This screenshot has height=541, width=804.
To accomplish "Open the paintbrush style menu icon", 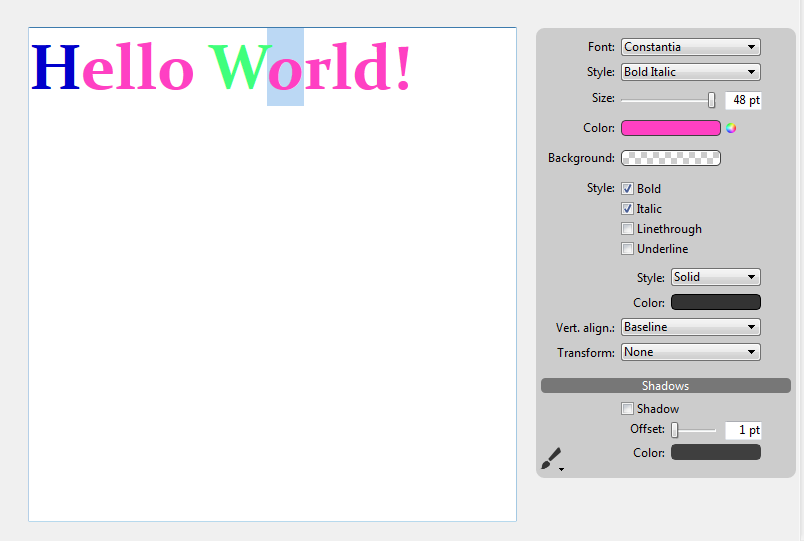I will [x=551, y=459].
